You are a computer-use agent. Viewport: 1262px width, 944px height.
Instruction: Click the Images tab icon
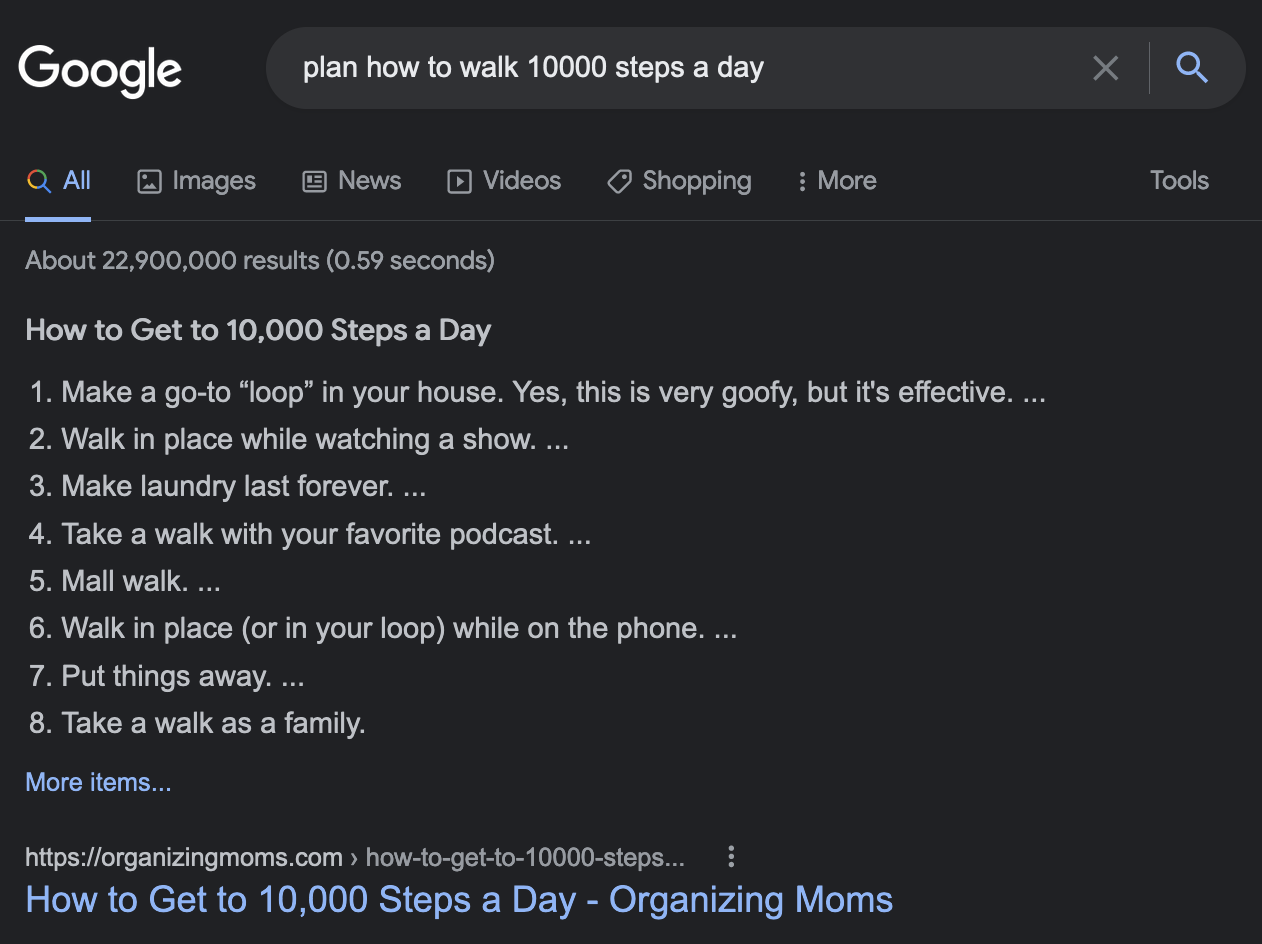[x=149, y=181]
